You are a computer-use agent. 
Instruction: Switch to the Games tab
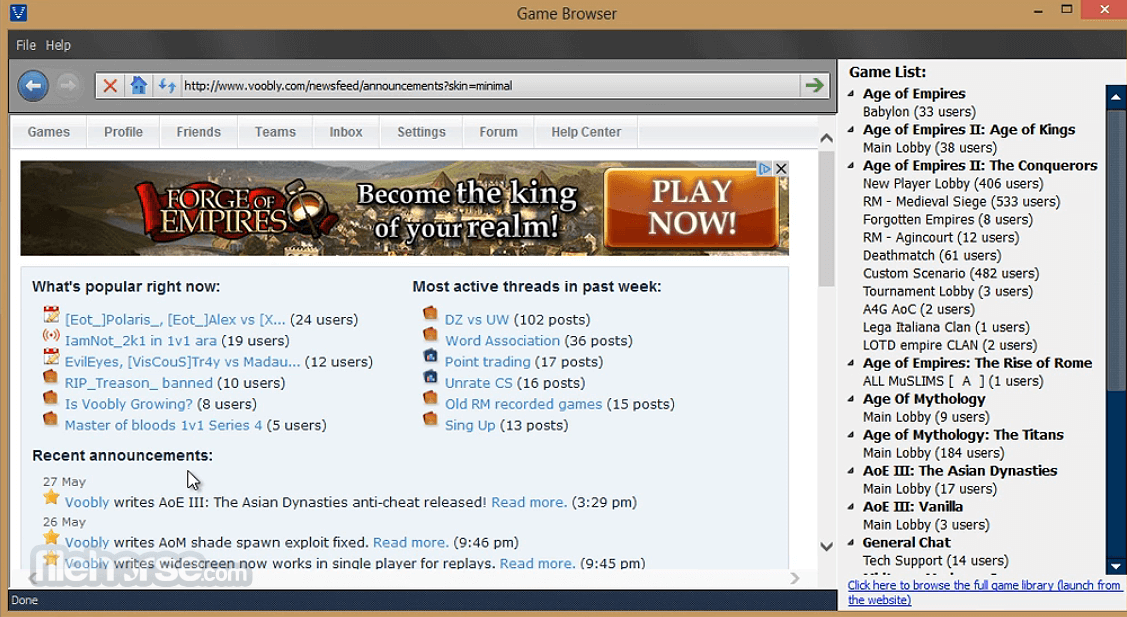(x=48, y=132)
